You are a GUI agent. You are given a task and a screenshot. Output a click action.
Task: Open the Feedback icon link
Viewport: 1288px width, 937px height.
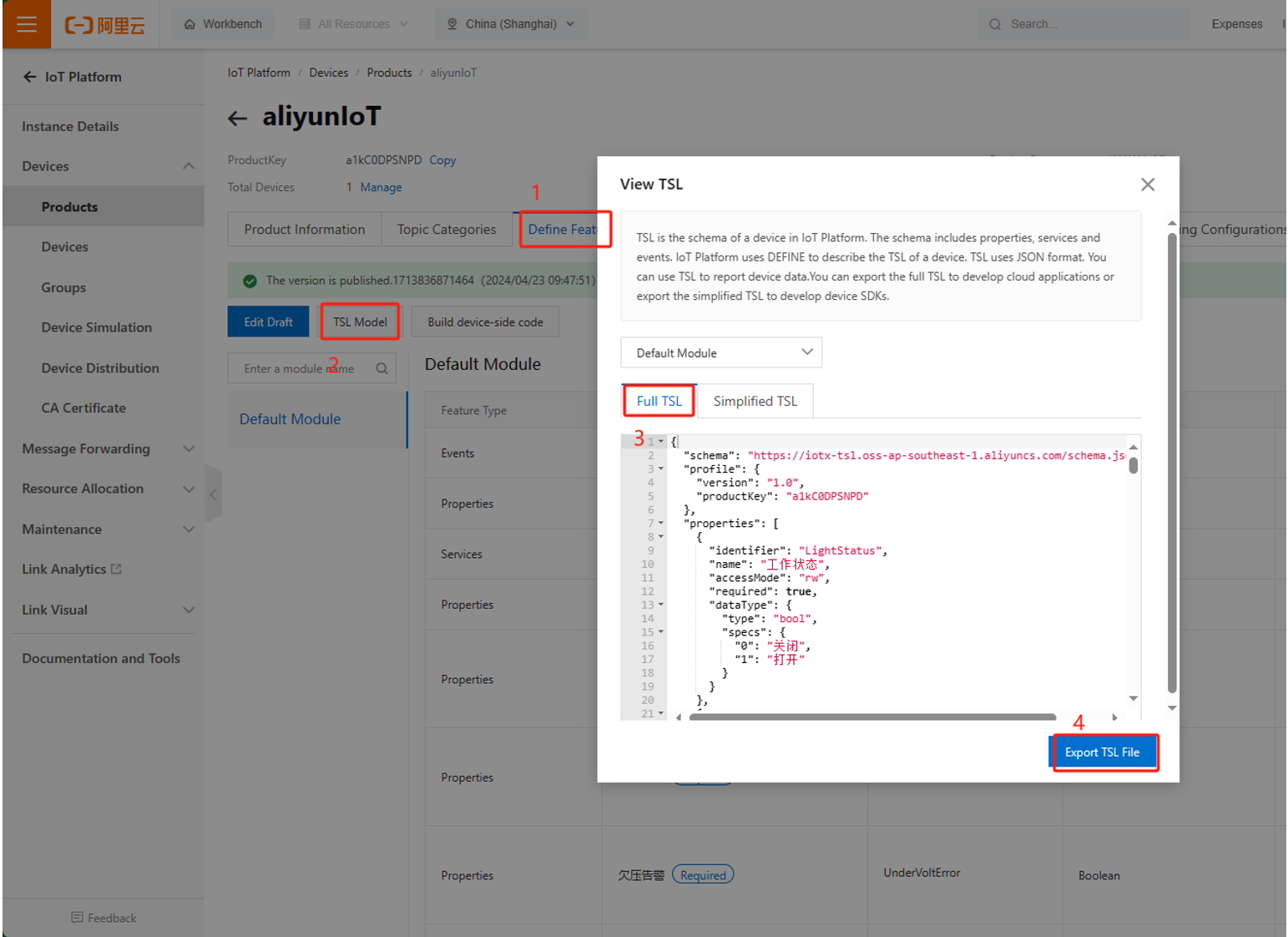[77, 918]
